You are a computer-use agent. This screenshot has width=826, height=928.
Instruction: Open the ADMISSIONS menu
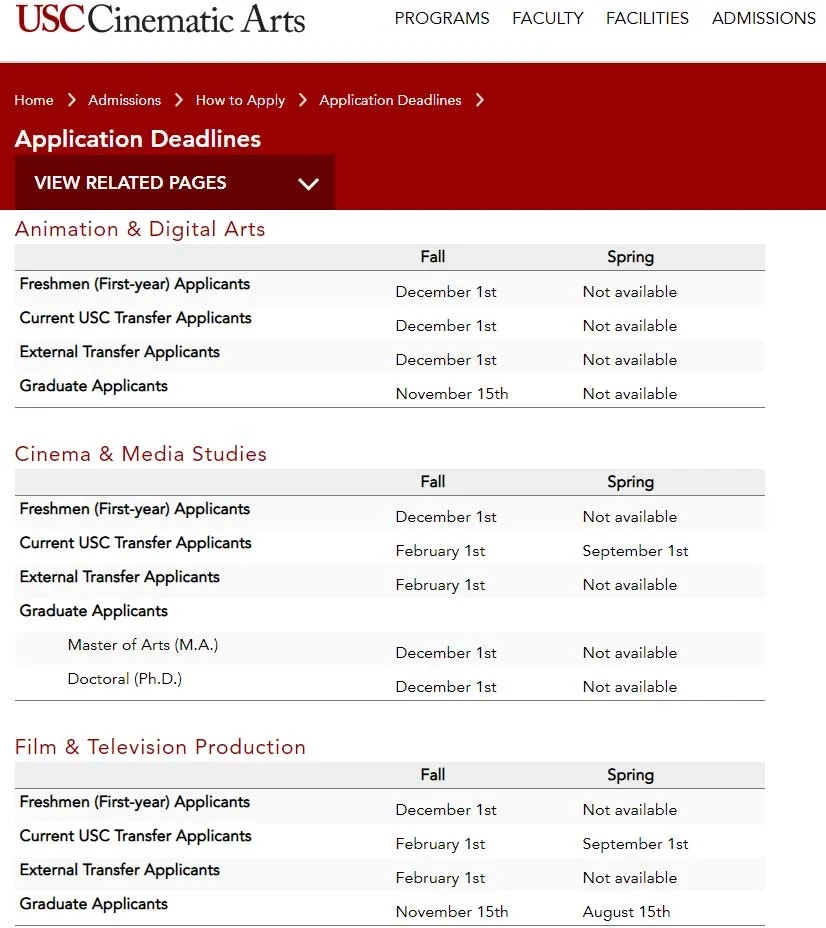tap(764, 18)
